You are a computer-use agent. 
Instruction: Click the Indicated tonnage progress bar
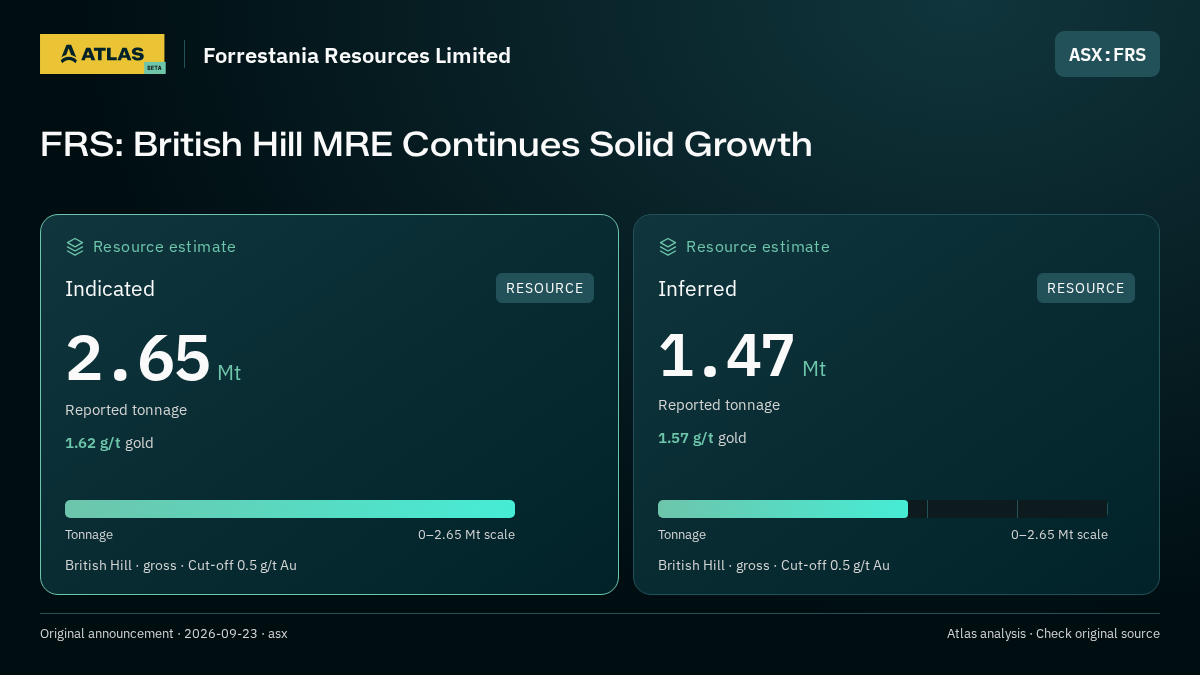tap(290, 509)
